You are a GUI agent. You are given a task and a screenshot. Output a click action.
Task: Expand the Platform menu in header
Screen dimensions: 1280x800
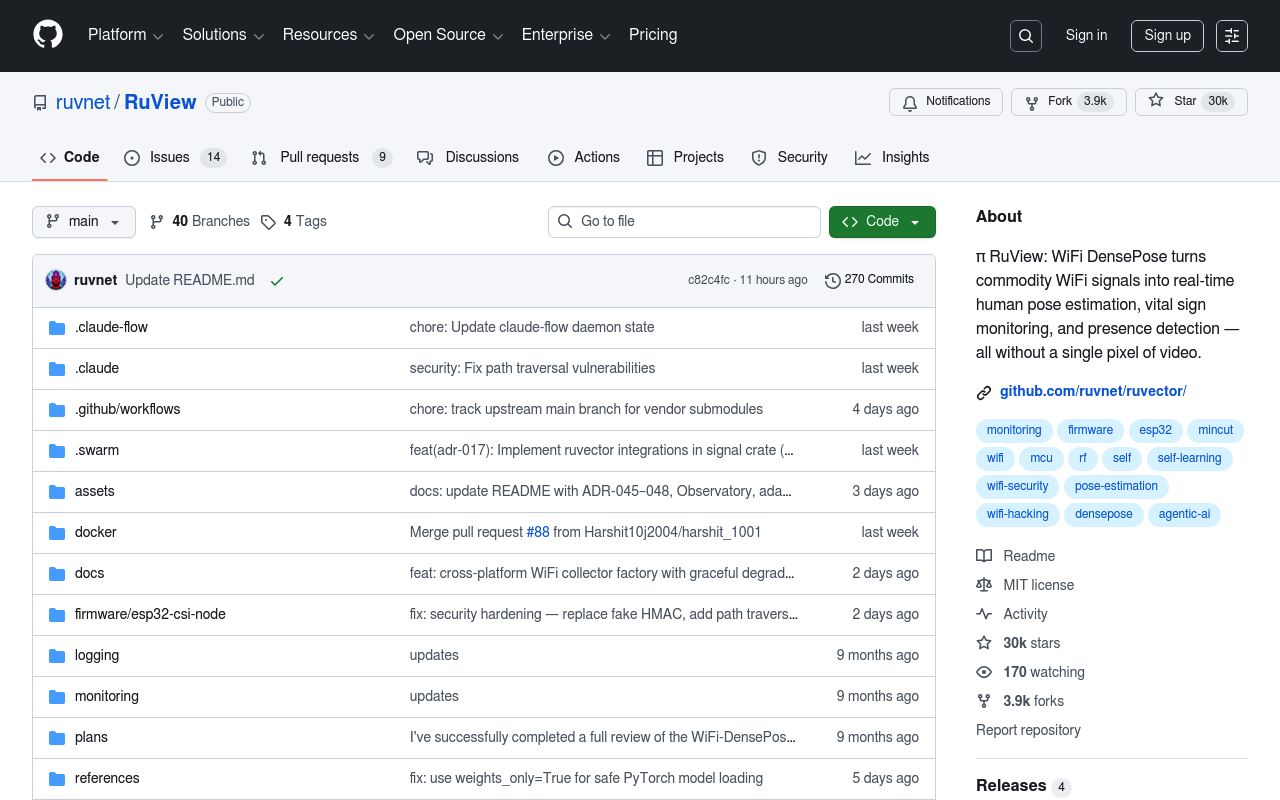[x=125, y=35]
